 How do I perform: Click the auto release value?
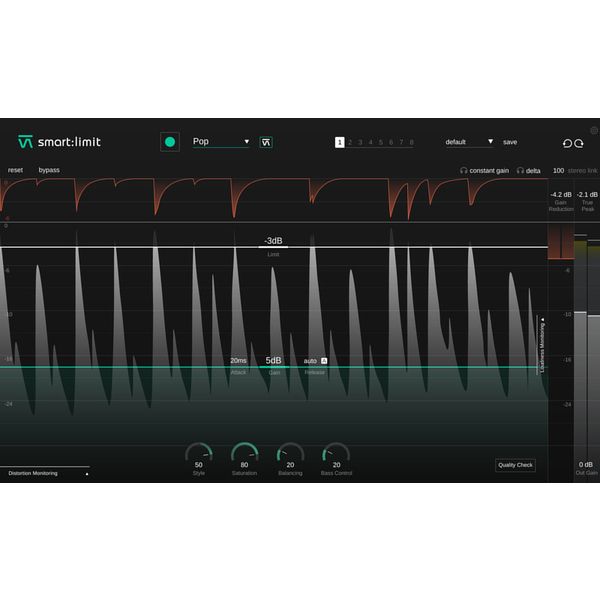[310, 361]
